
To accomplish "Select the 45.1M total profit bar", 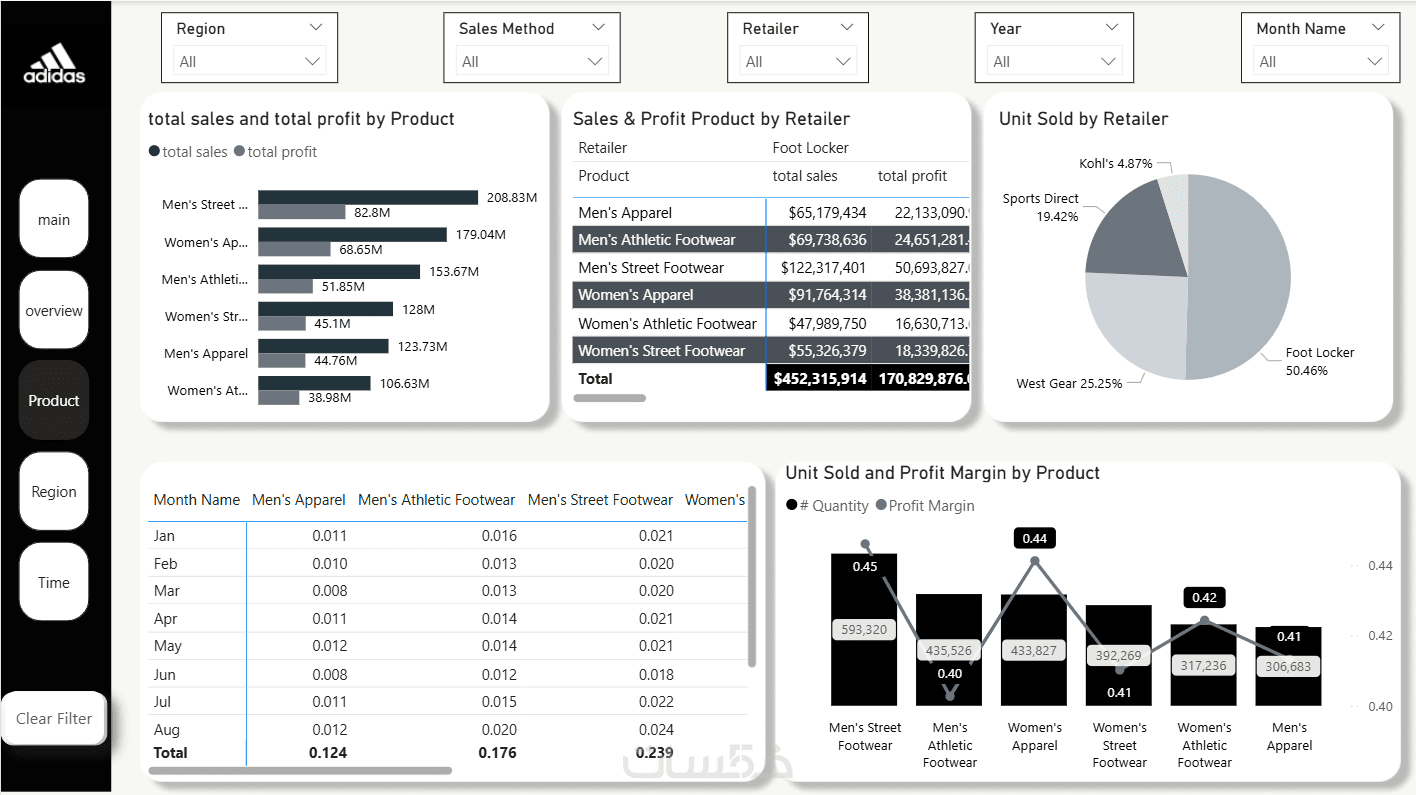I will pyautogui.click(x=282, y=323).
